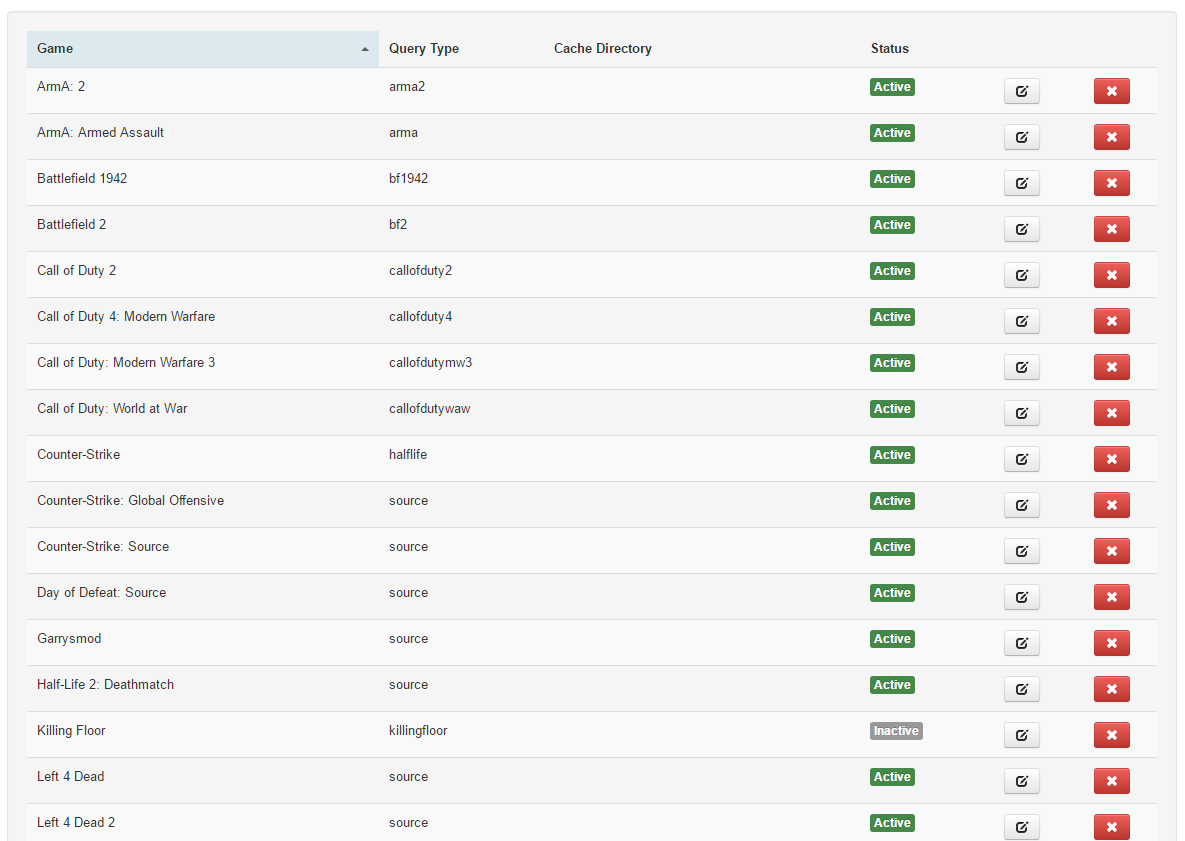Image resolution: width=1185 pixels, height=841 pixels.
Task: Select Day of Defeat: Source name
Action: tap(101, 593)
